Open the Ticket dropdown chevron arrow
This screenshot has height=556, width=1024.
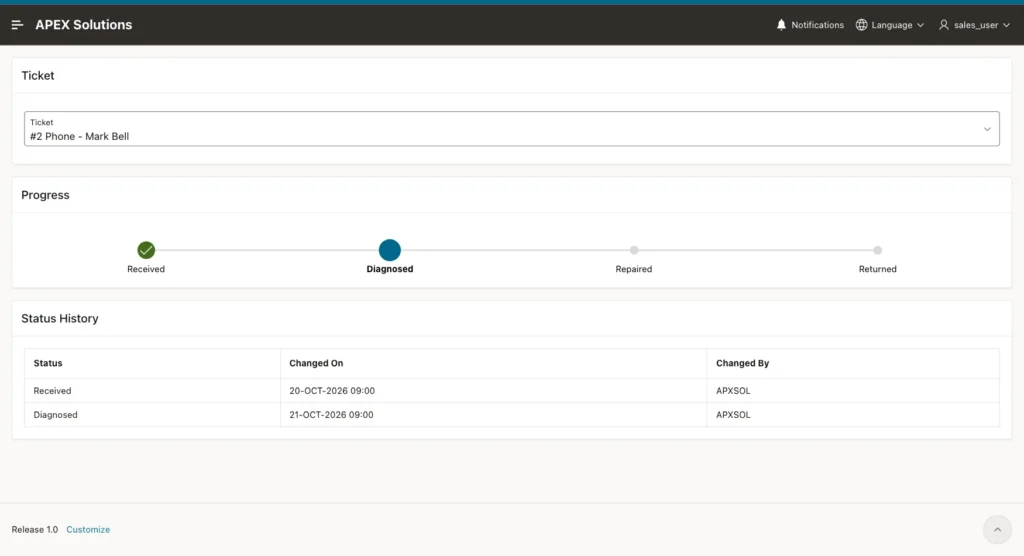coord(987,129)
